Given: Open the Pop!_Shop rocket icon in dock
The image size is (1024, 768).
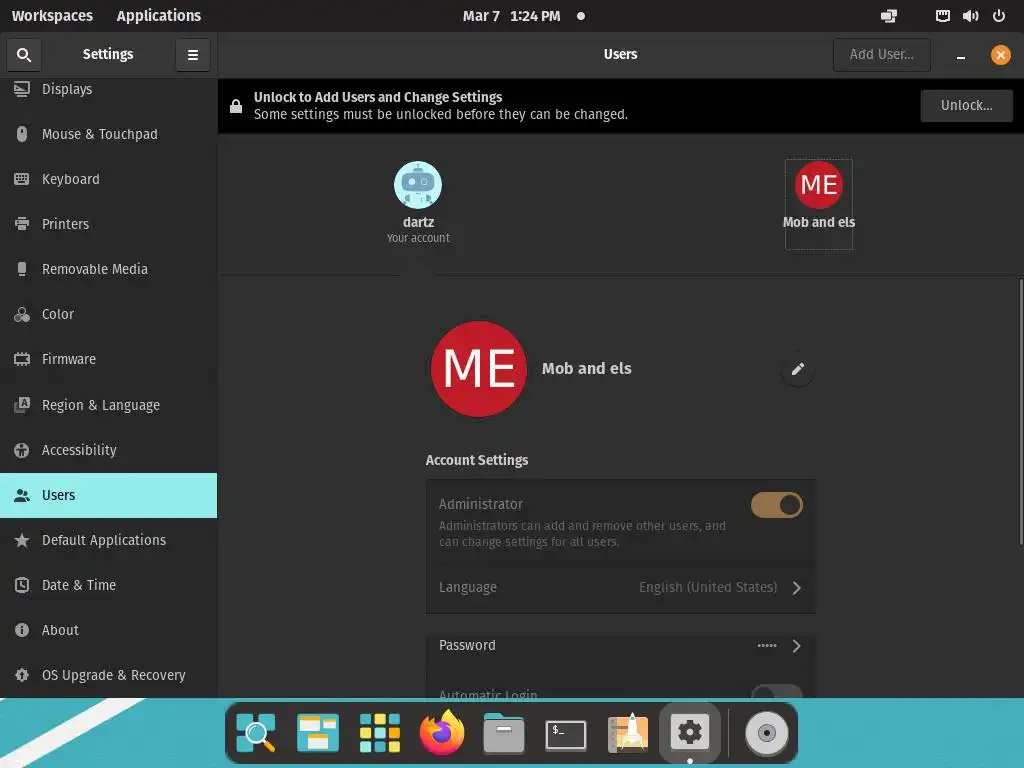Looking at the screenshot, I should click(x=628, y=733).
